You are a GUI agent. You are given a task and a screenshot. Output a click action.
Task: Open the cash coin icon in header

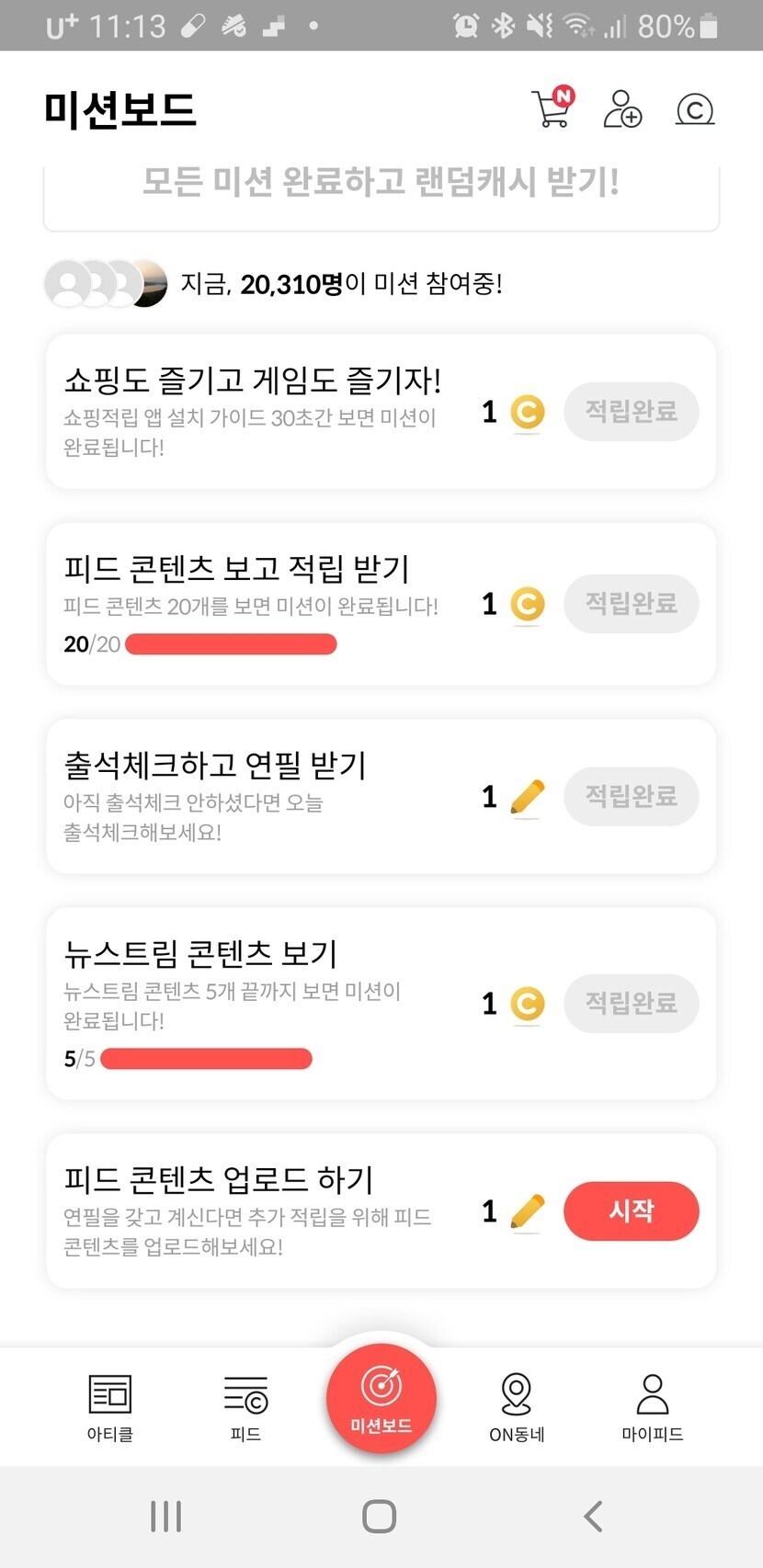tap(695, 109)
